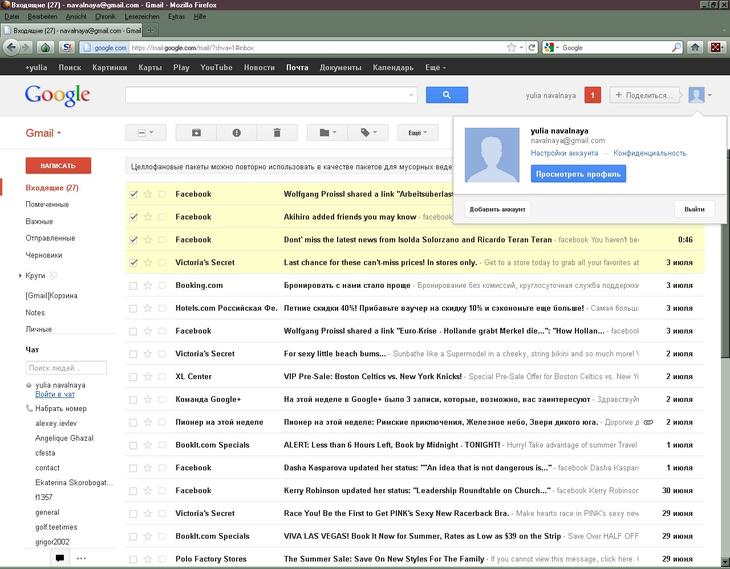730x569 pixels.
Task: Open Документы in the Google bar
Action: [x=340, y=68]
